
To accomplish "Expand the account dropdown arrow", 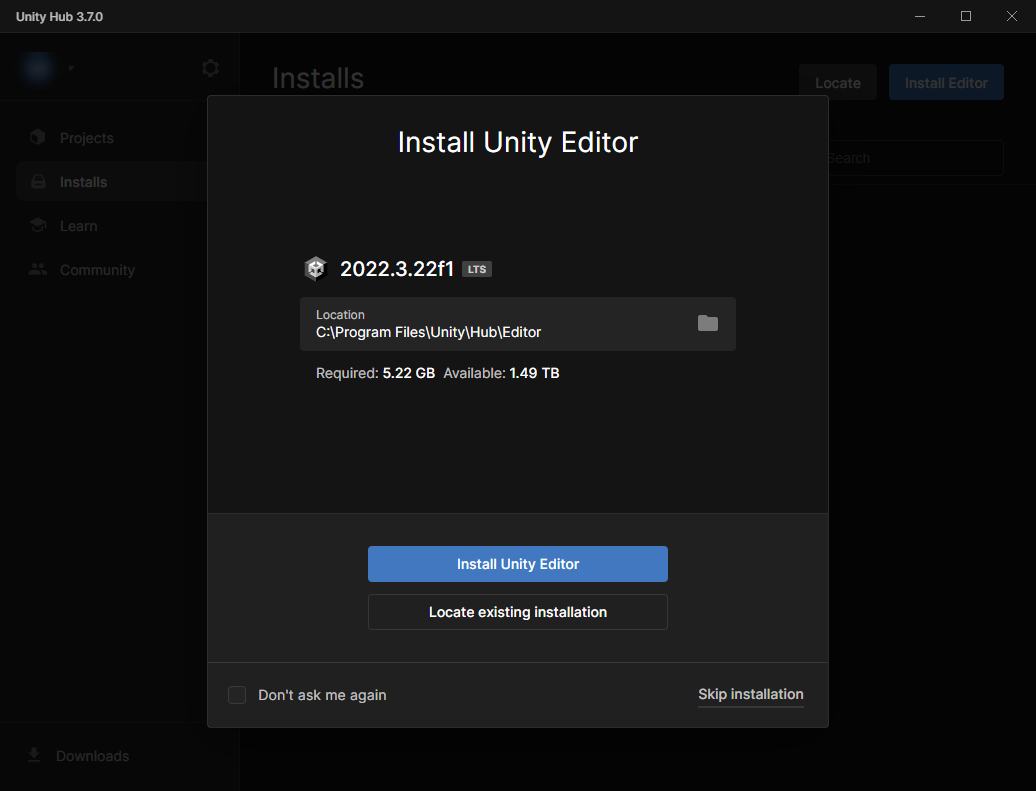I will (x=70, y=69).
